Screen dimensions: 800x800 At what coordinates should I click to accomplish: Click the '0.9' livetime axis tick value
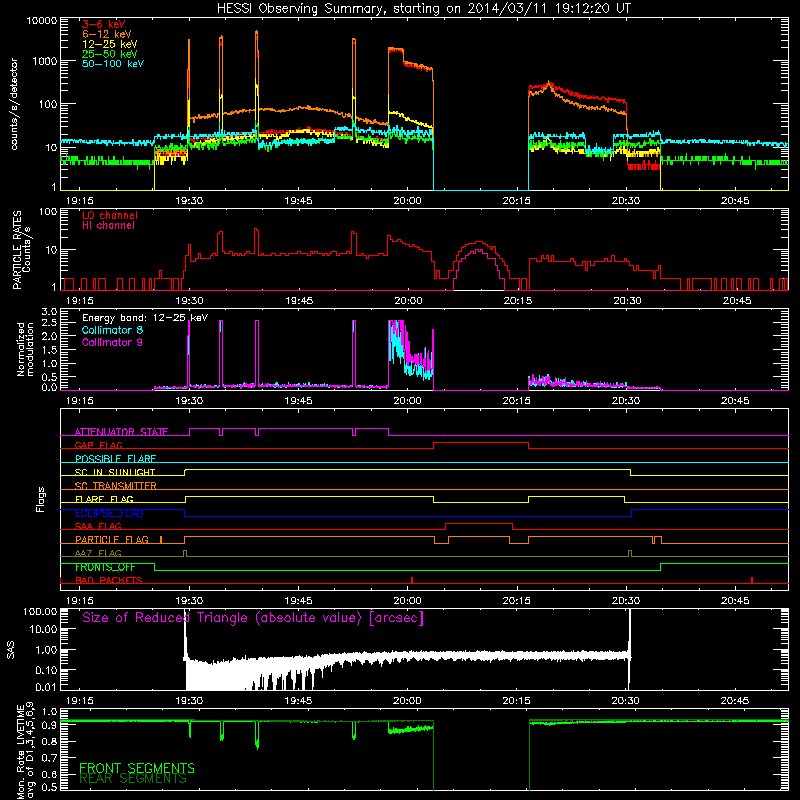pyautogui.click(x=49, y=726)
